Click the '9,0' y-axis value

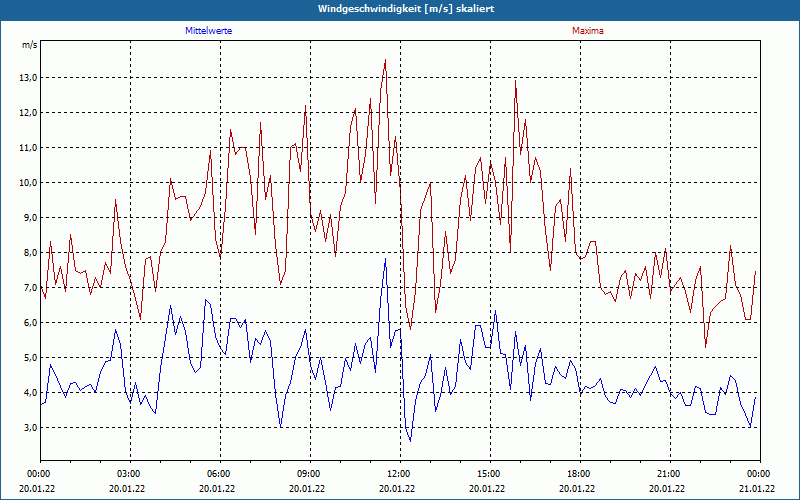30,218
